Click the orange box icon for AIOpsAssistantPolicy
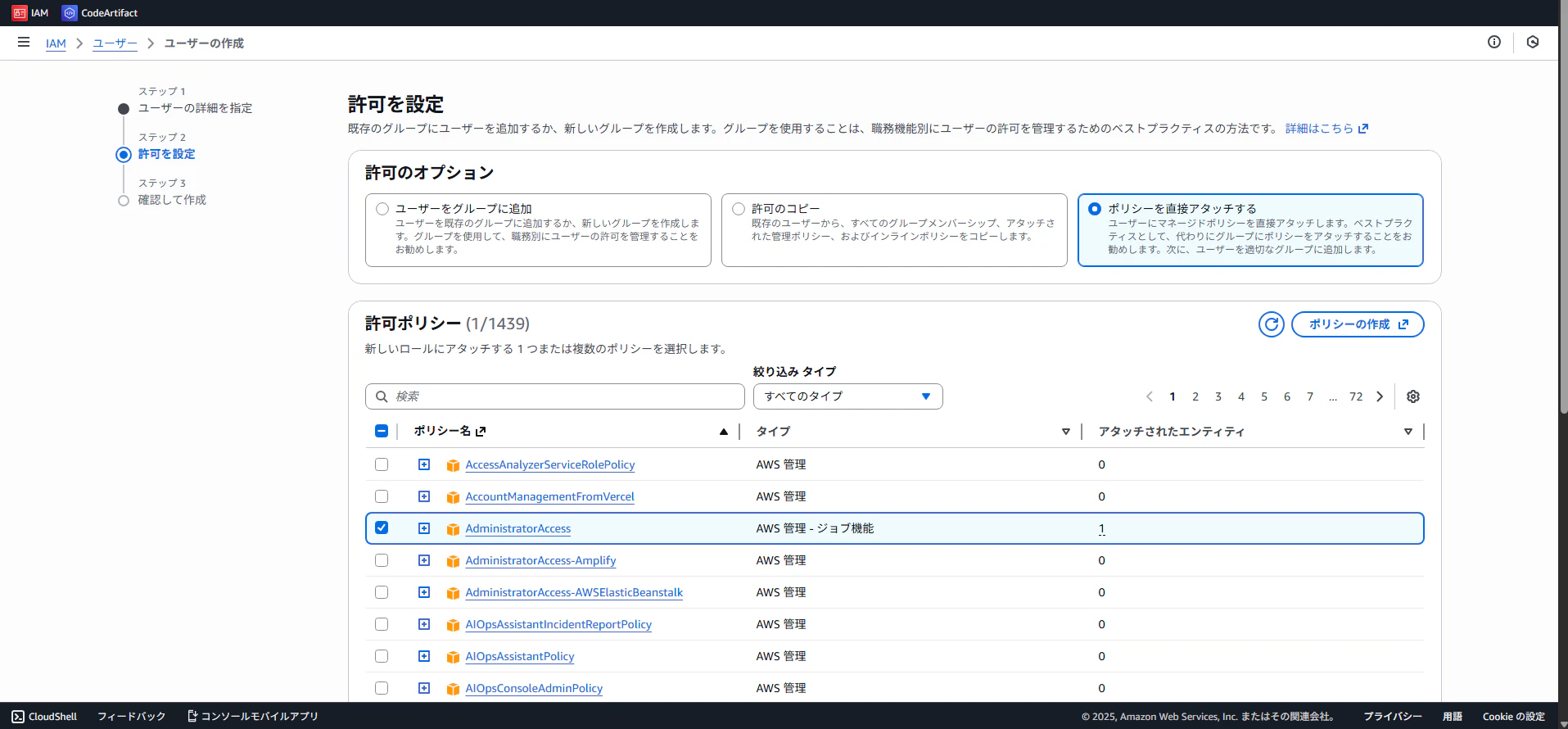The width and height of the screenshot is (1568, 729). click(x=453, y=657)
